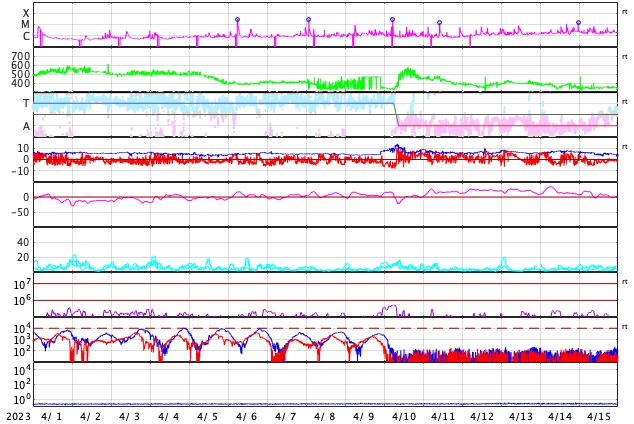This screenshot has height=424, width=634.
Task: Click the '4/ 5' date label
Action: coord(207,417)
